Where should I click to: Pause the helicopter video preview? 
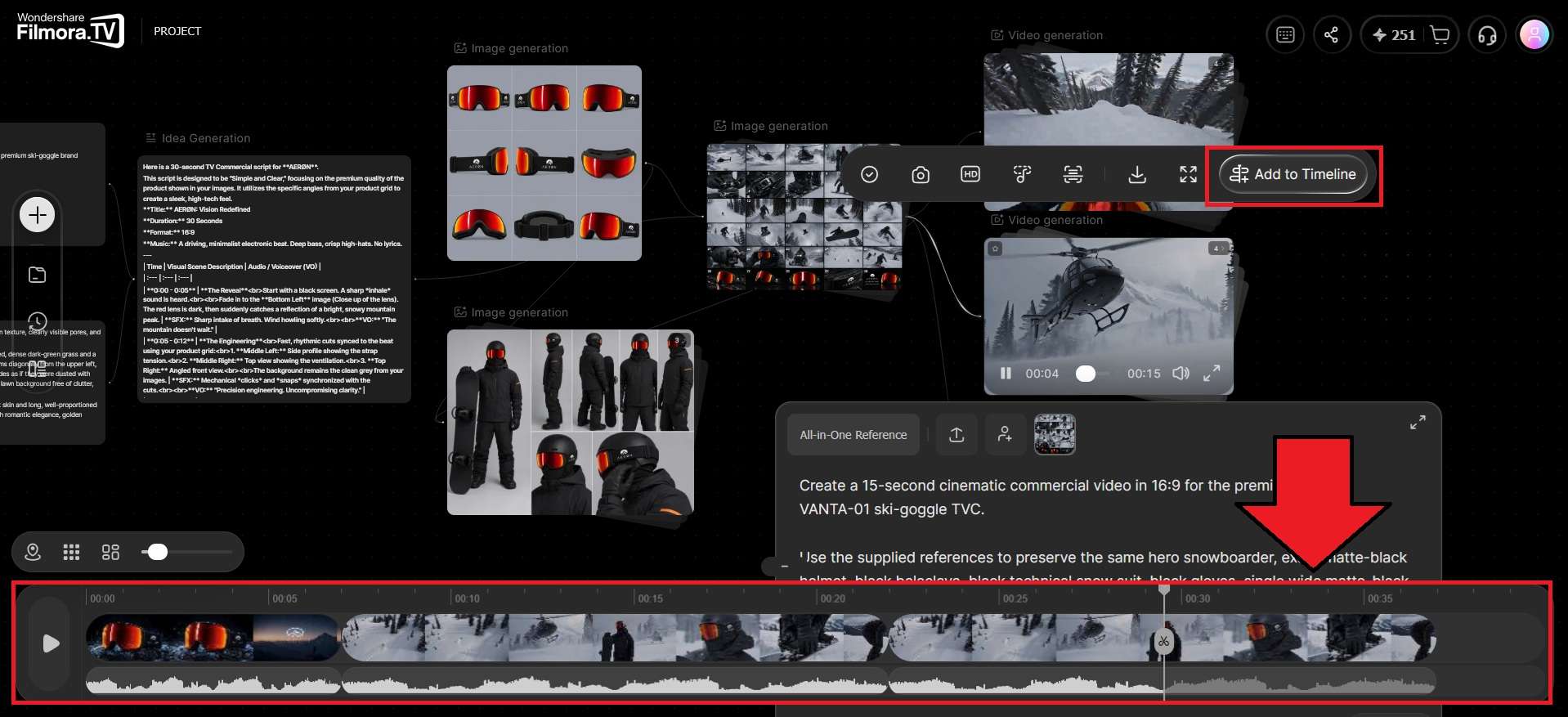1006,374
